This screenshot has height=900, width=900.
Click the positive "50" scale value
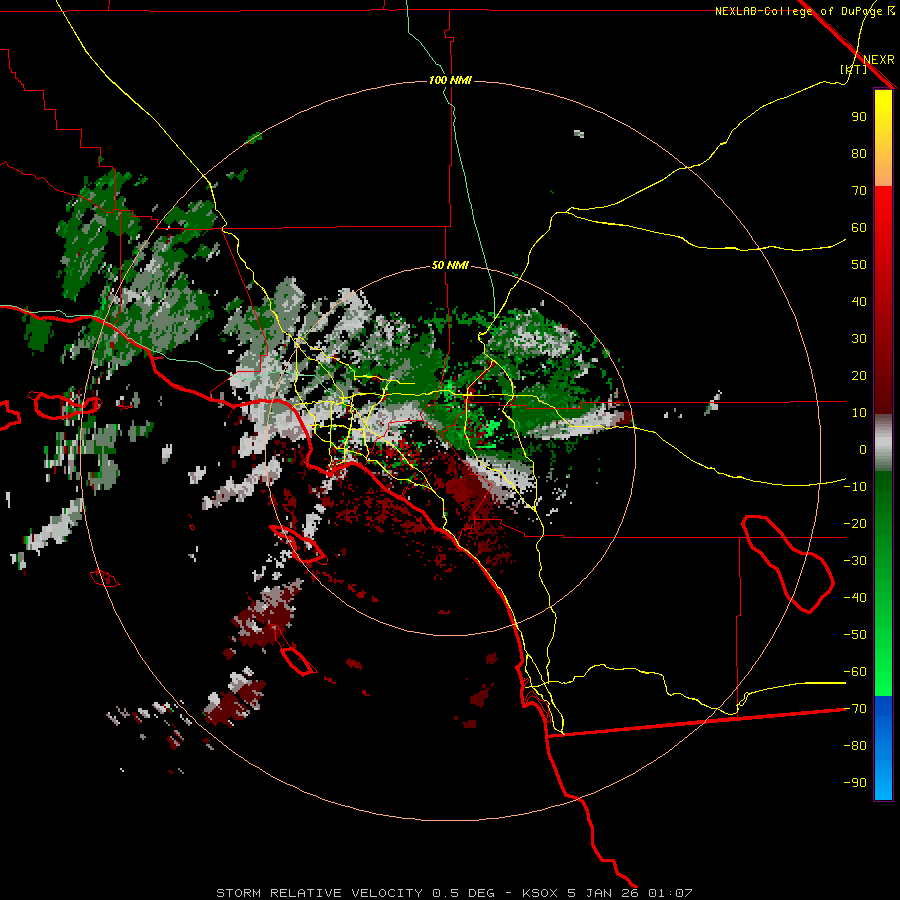(x=859, y=265)
